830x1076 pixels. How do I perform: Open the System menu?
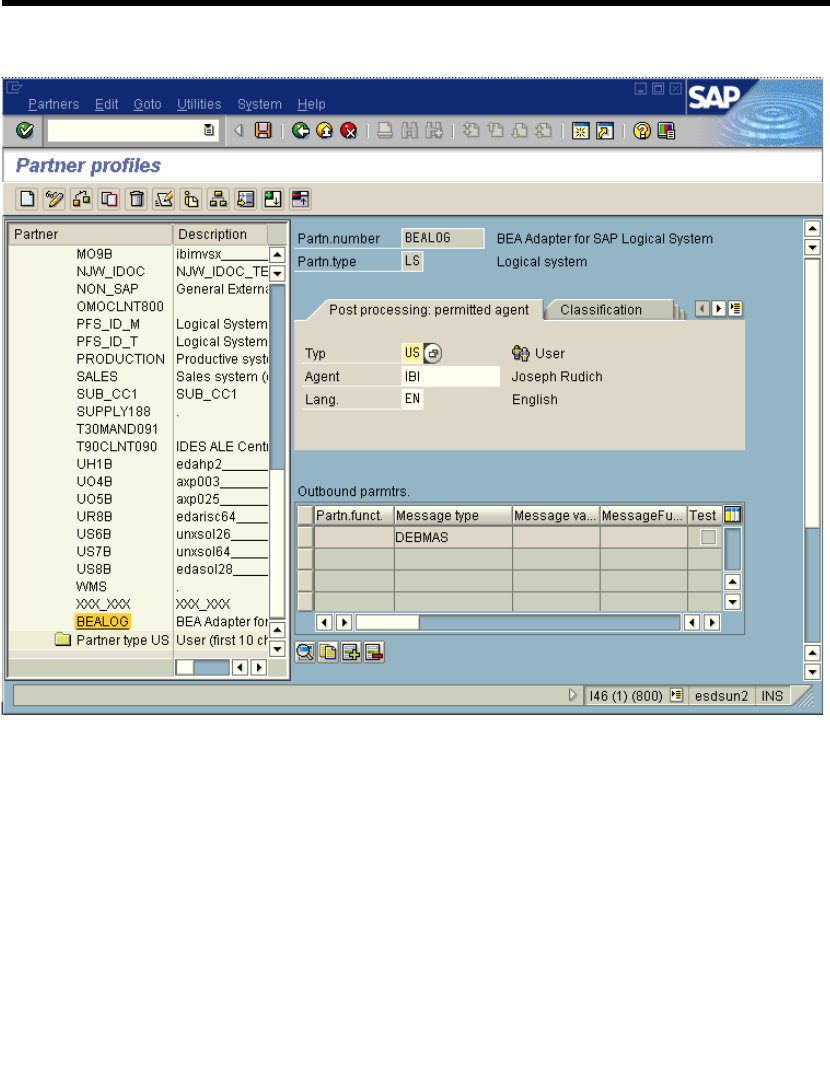pyautogui.click(x=259, y=104)
